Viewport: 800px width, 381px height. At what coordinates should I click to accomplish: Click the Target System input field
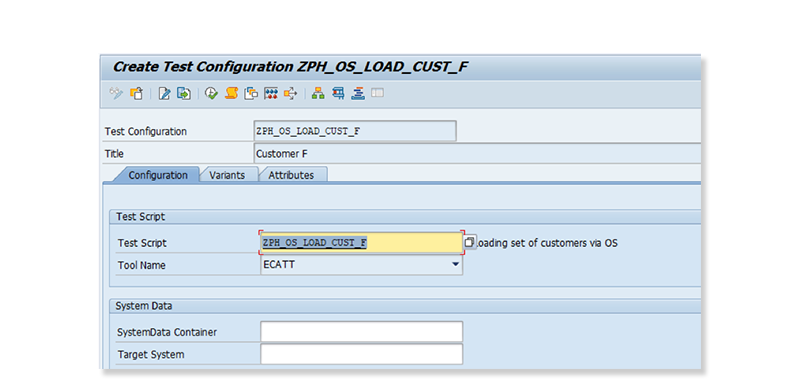[361, 354]
